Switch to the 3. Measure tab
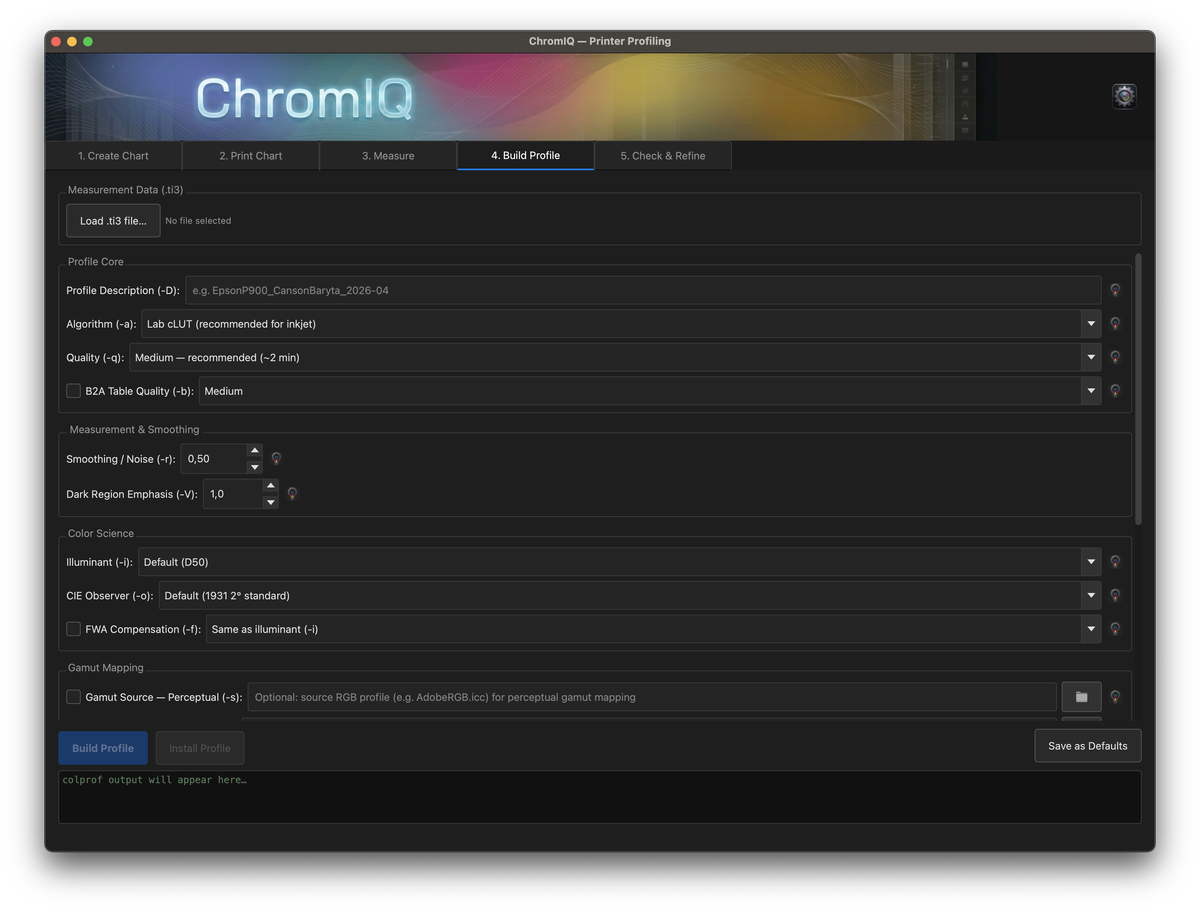 (x=388, y=156)
